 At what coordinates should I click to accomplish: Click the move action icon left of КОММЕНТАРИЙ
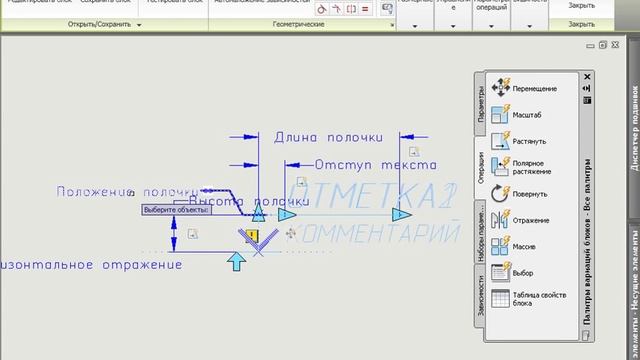(291, 234)
